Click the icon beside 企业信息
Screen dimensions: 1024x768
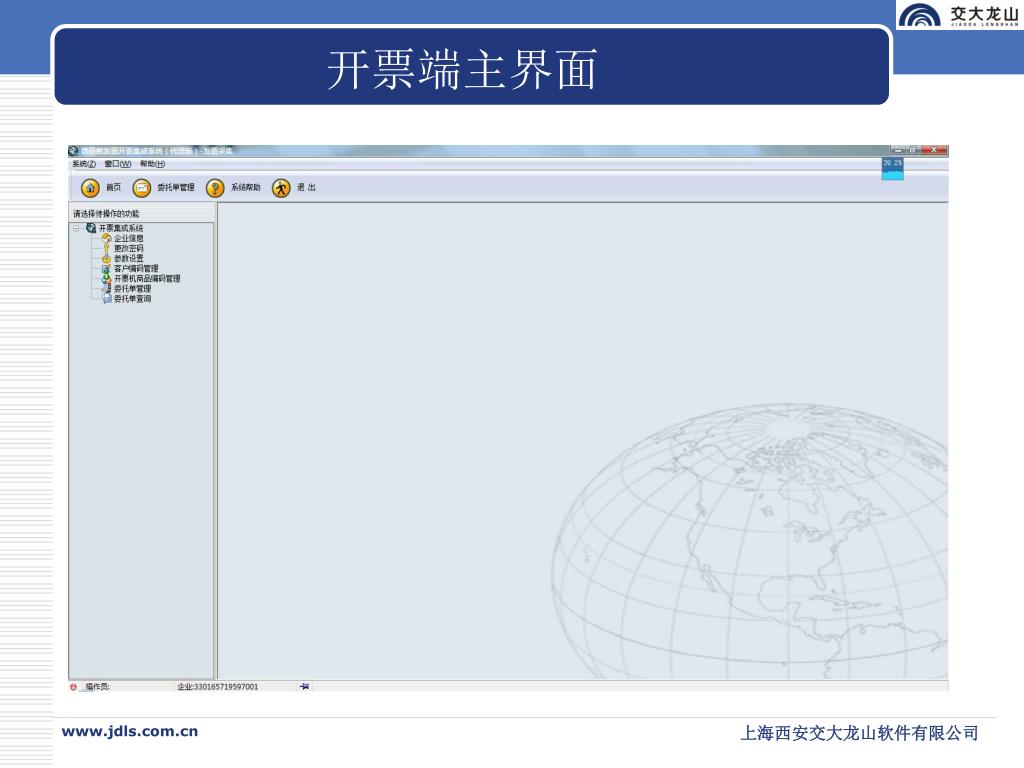click(x=107, y=238)
